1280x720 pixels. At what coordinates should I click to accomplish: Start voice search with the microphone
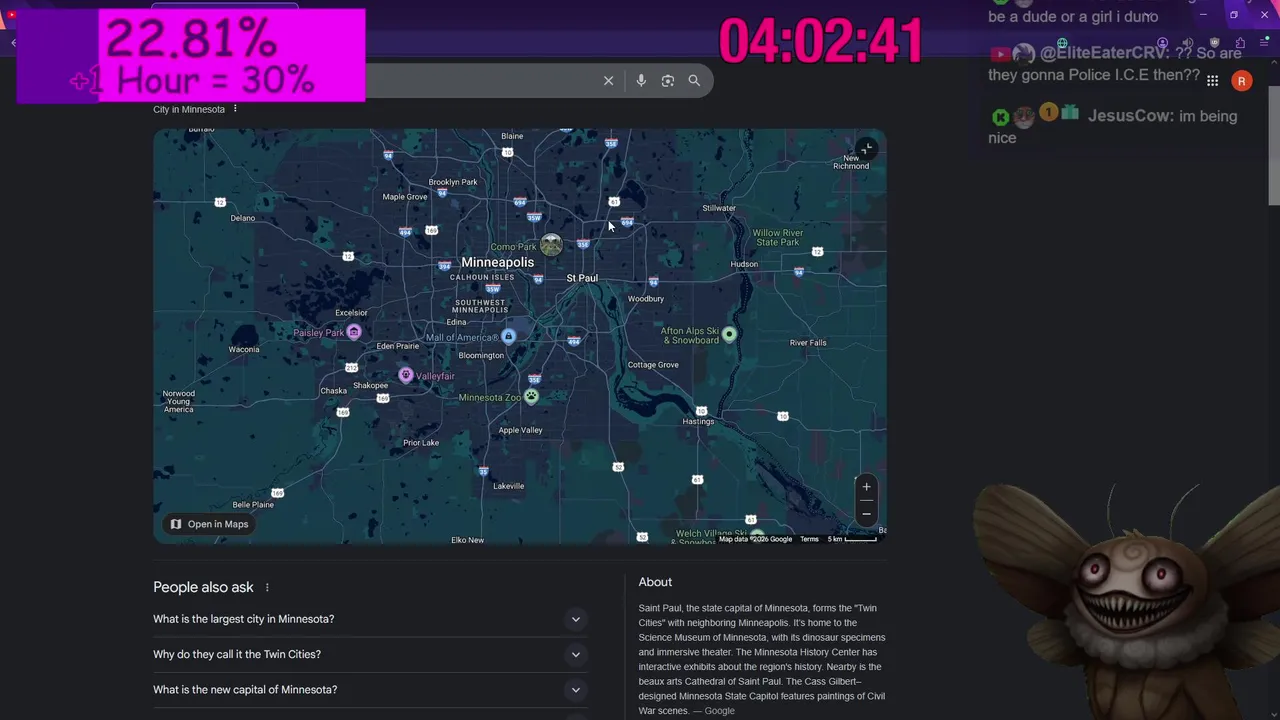pos(641,81)
